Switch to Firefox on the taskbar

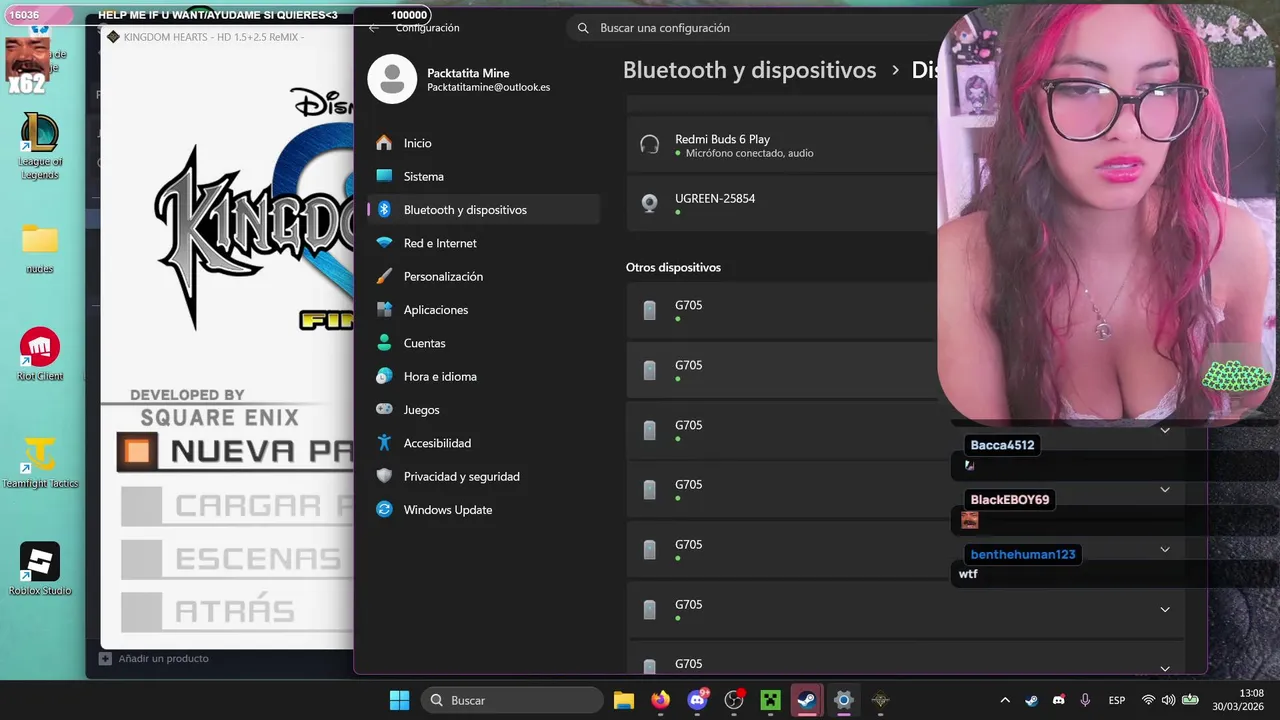[x=660, y=700]
